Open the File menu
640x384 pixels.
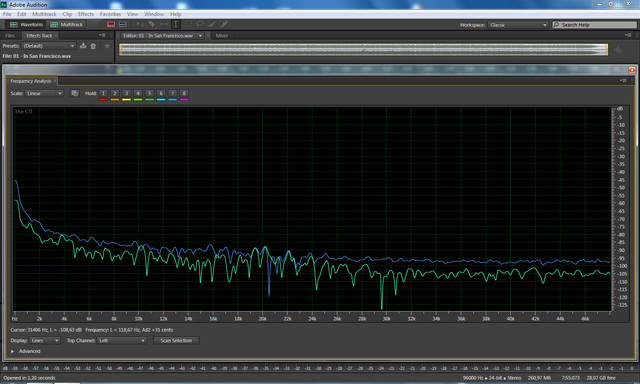pos(7,14)
